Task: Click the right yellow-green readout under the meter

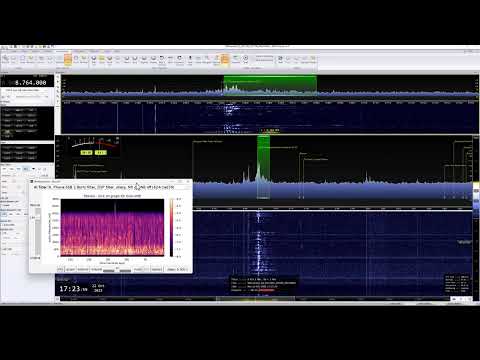Action: [101, 152]
